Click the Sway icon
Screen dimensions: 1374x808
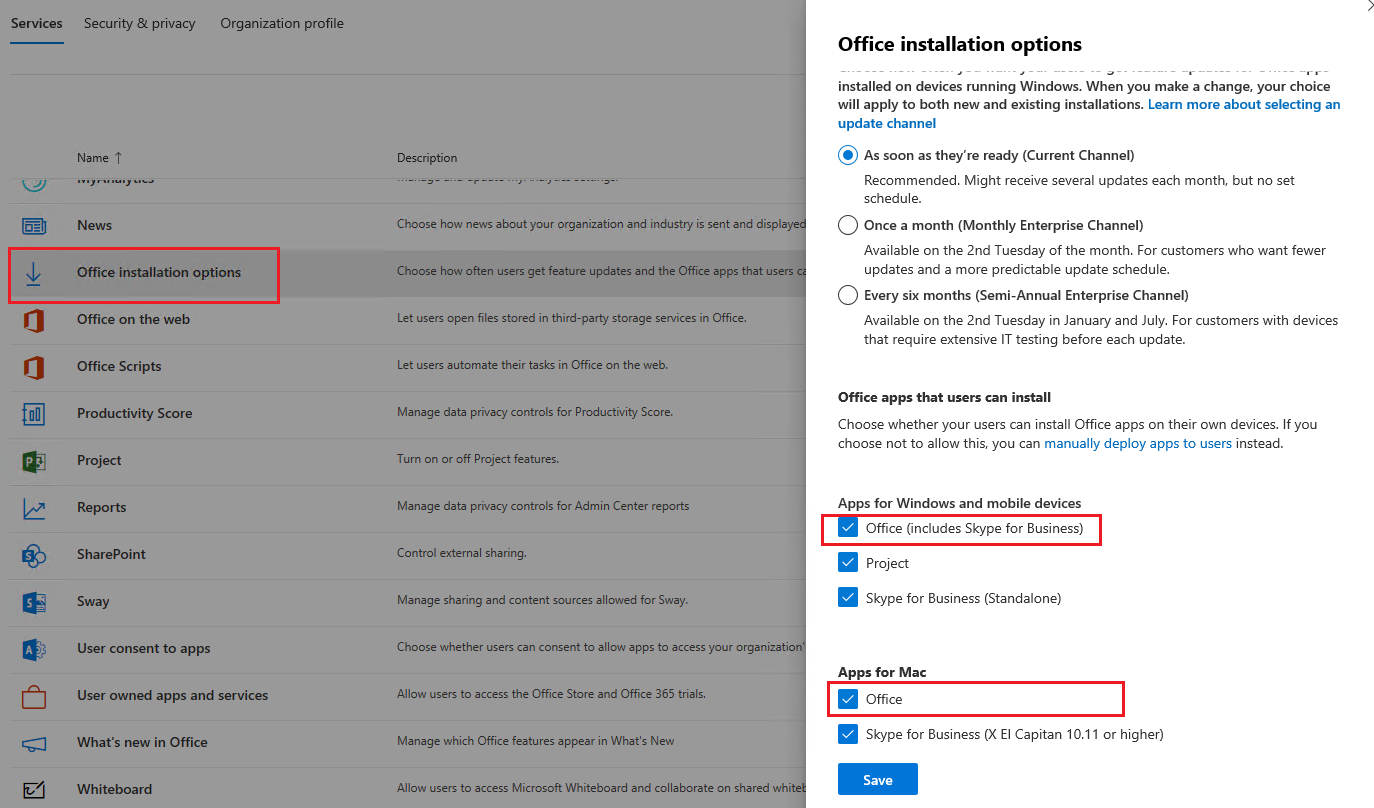(x=34, y=602)
